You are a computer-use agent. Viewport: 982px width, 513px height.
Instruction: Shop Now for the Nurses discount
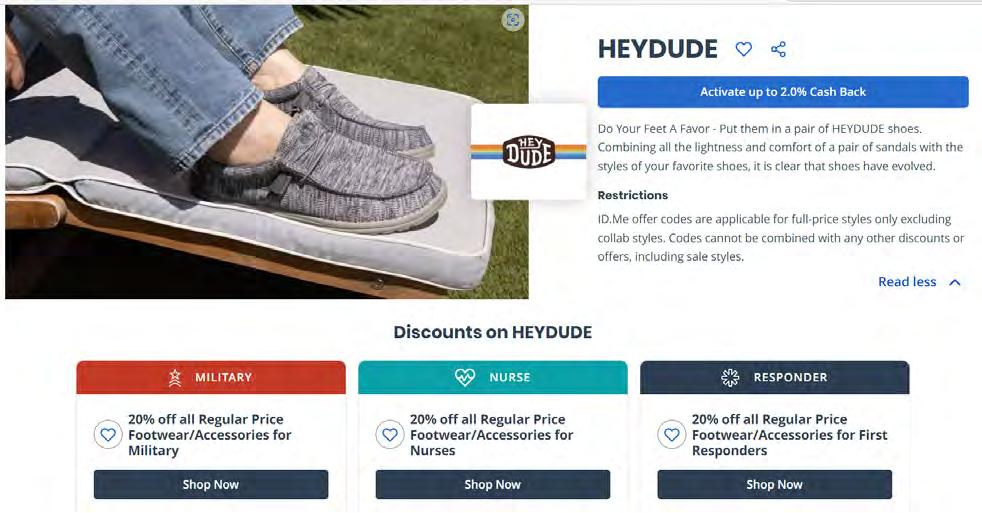click(493, 485)
